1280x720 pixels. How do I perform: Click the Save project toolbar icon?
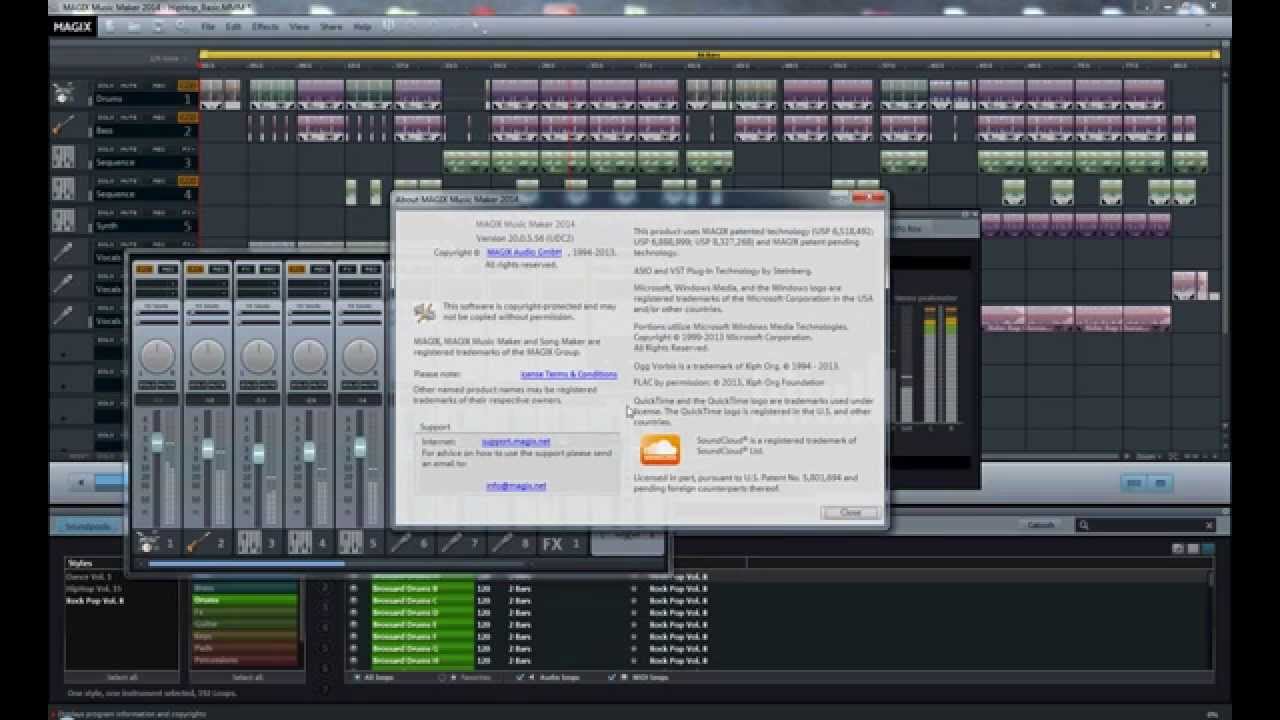[x=157, y=26]
